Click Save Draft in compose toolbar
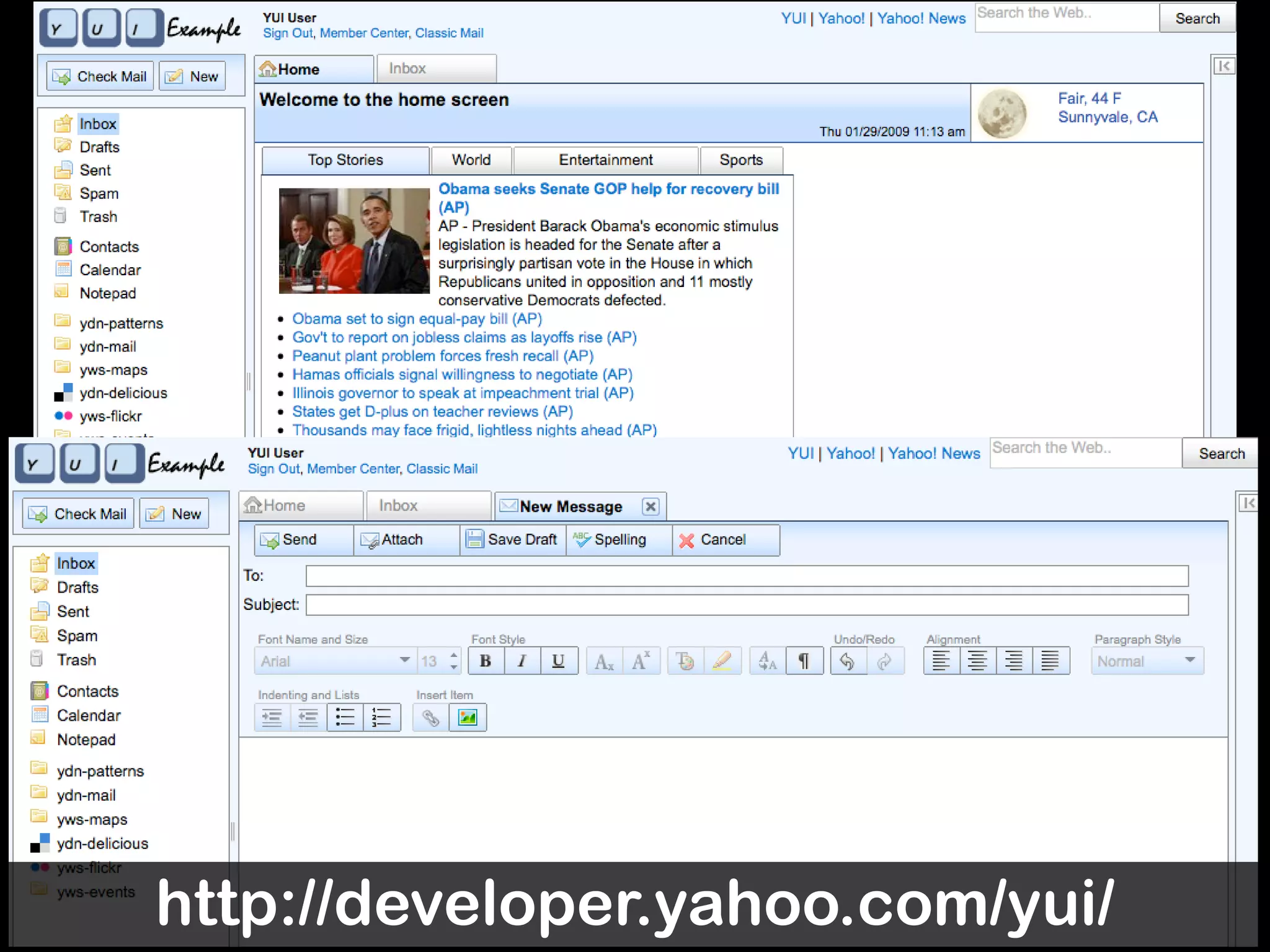 (x=513, y=540)
